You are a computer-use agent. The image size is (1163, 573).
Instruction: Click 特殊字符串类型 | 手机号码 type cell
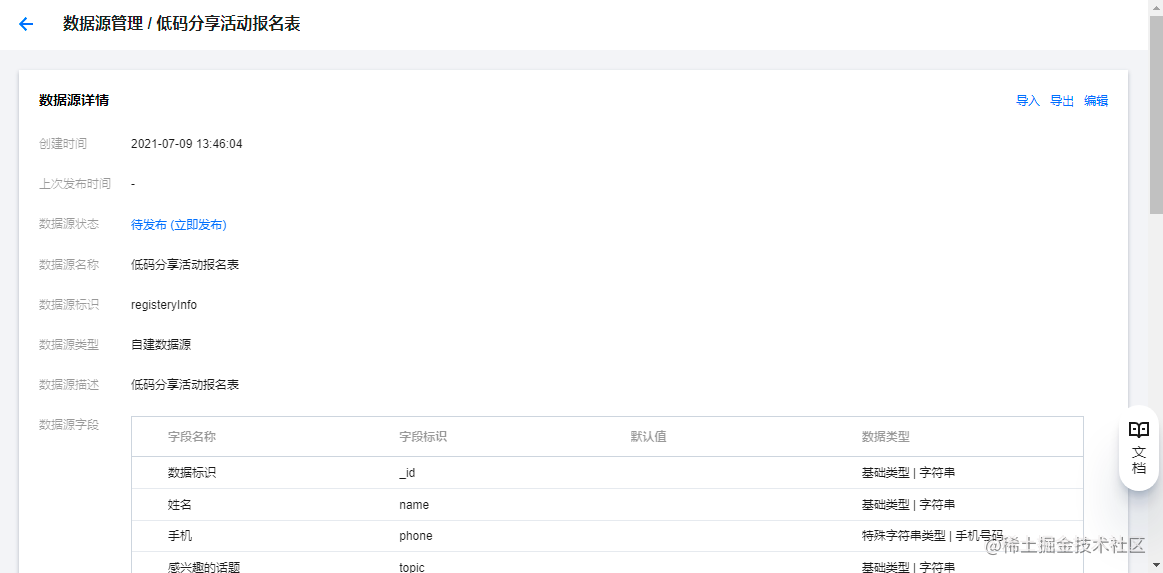click(932, 536)
